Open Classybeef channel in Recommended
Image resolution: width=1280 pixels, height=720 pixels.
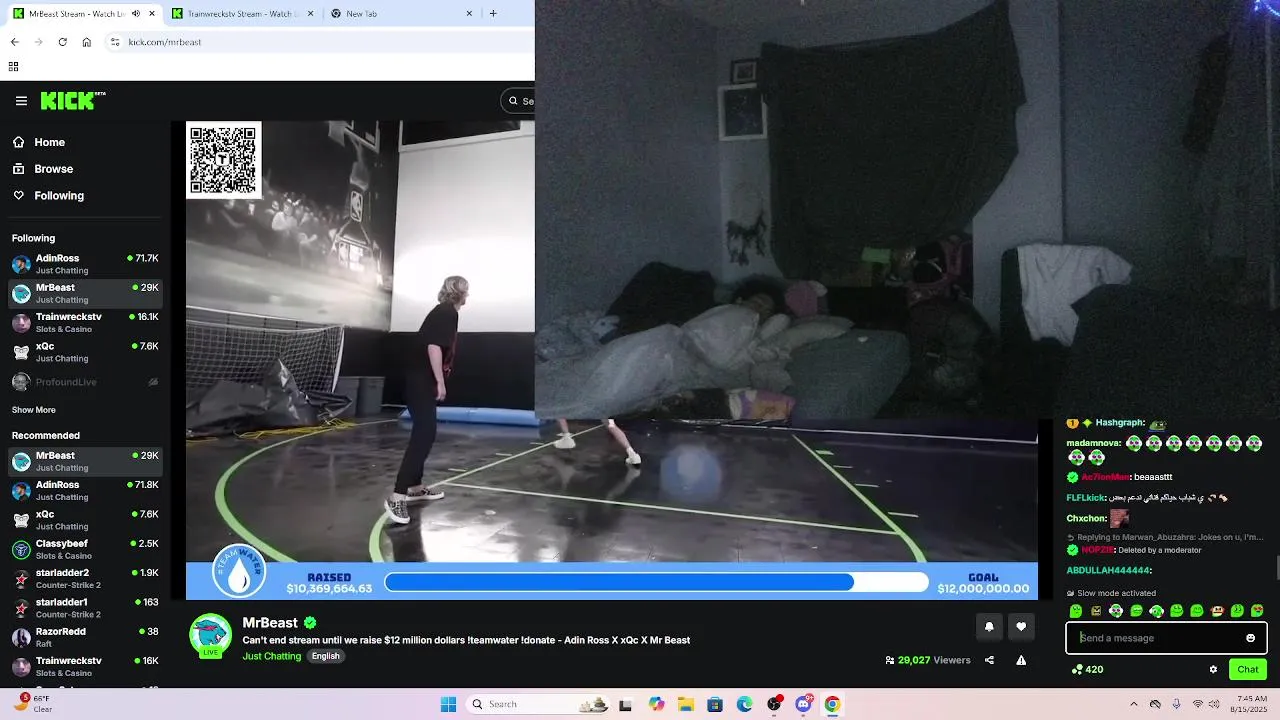(x=85, y=549)
